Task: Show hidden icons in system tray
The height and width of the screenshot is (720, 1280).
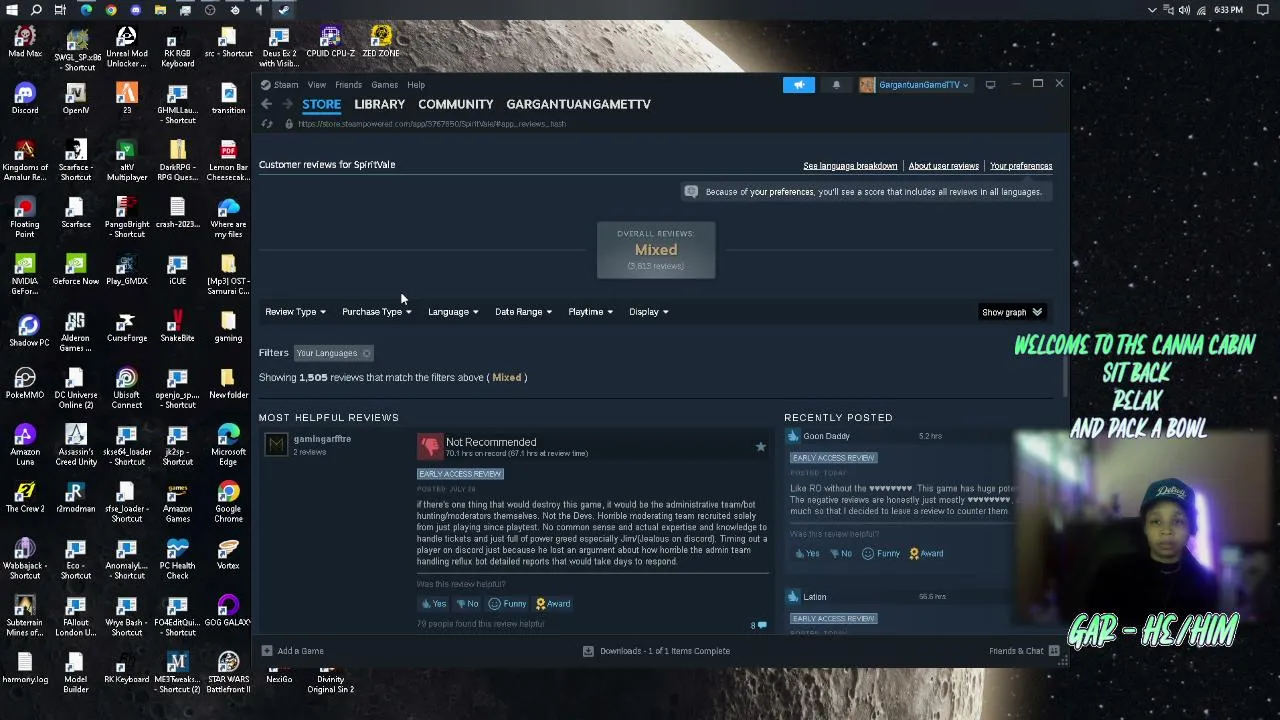Action: 1152,10
